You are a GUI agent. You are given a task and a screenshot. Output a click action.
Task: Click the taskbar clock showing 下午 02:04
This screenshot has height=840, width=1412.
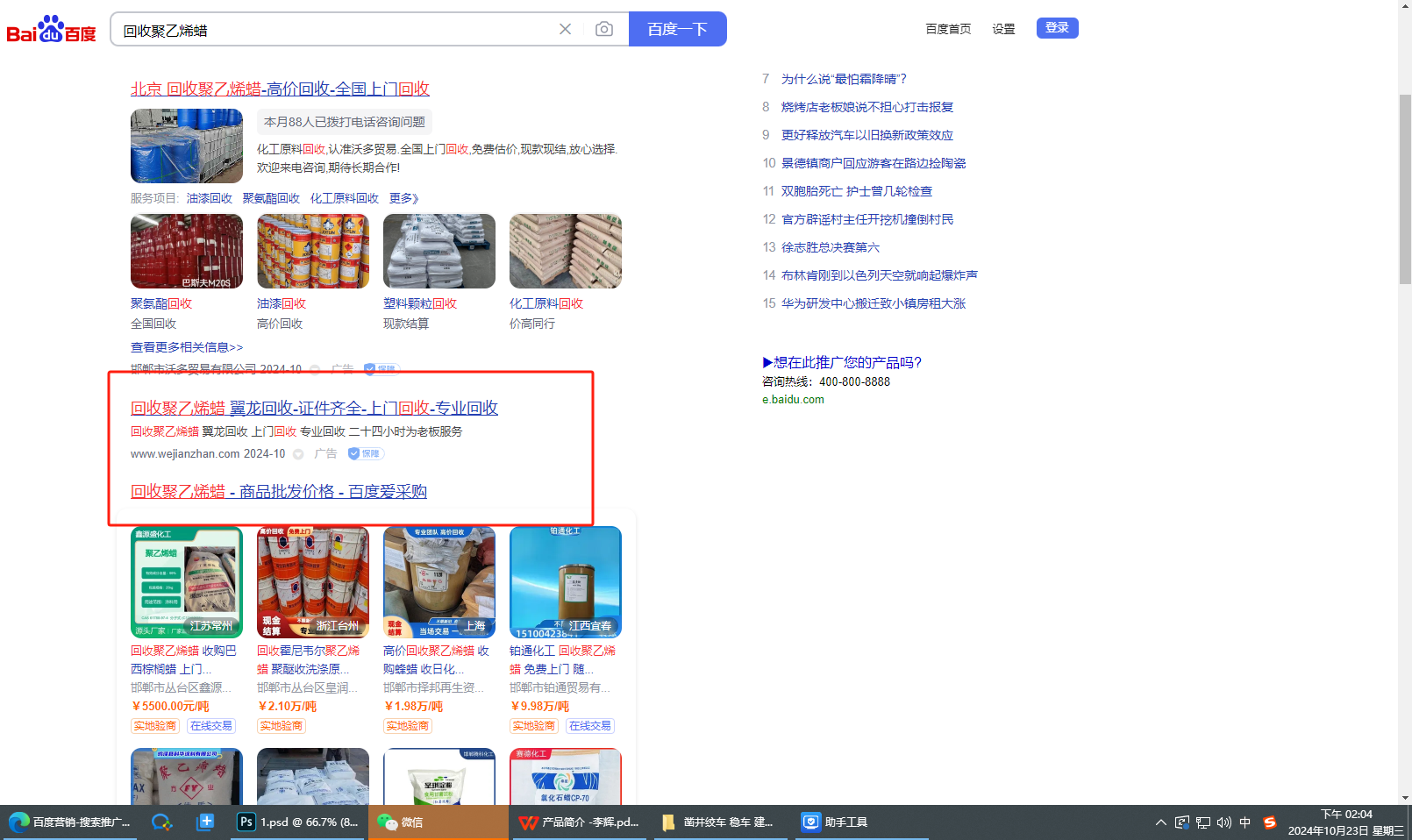pos(1346,822)
